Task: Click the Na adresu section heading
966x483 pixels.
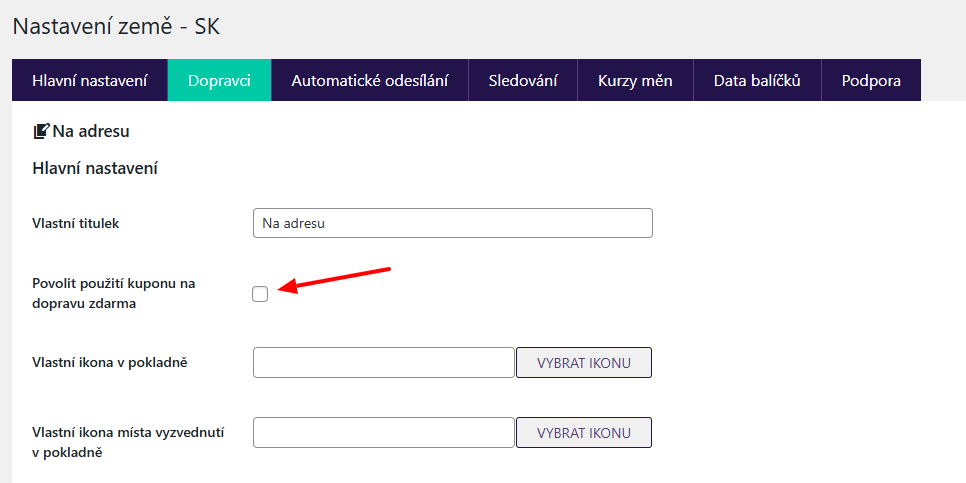Action: 91,131
